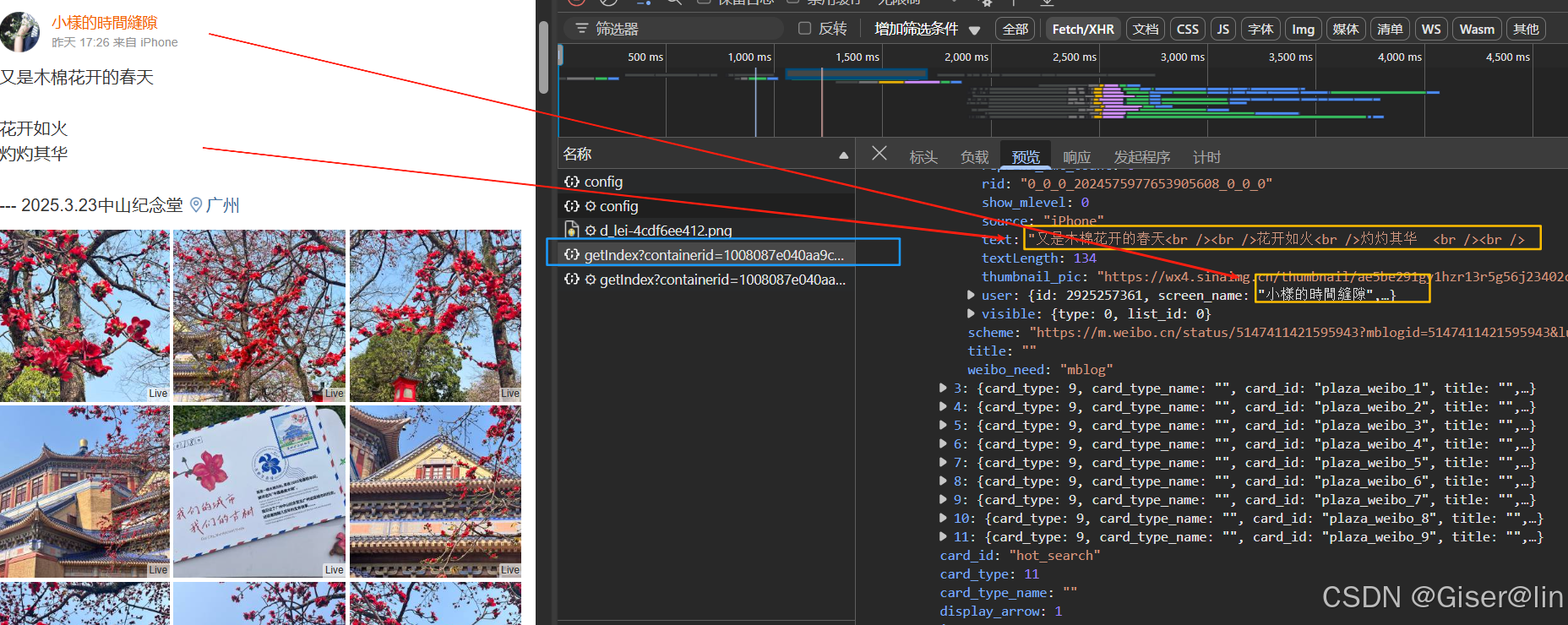Viewport: 1568px width, 625px height.
Task: Click the thumbnail_pic URL value
Action: [1332, 276]
